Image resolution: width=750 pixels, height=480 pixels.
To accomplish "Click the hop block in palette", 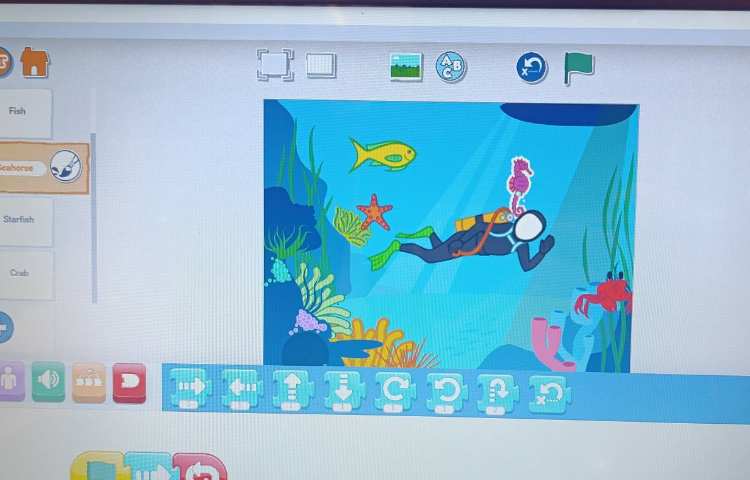I will pyautogui.click(x=497, y=393).
